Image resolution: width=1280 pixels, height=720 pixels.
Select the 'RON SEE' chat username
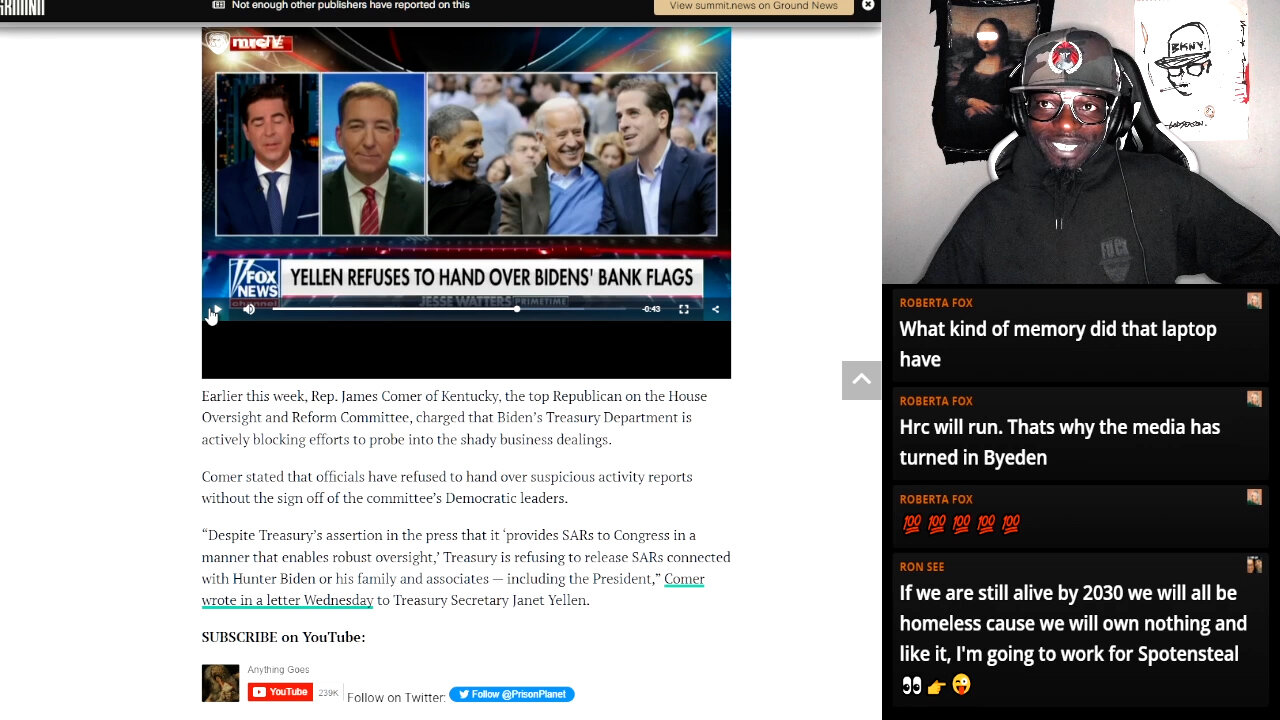click(921, 567)
